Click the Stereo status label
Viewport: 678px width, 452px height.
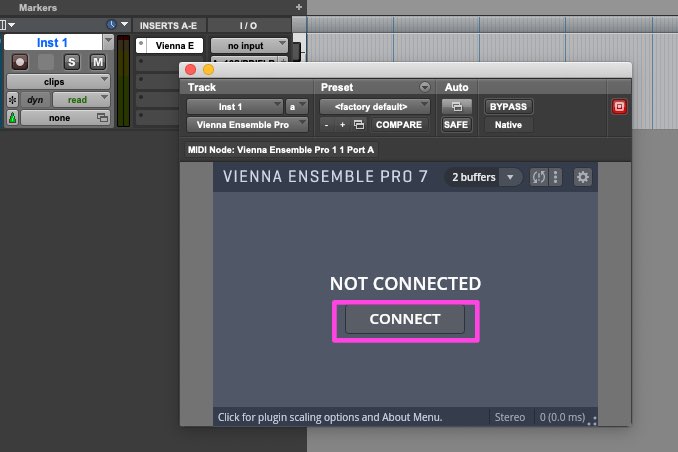point(510,417)
